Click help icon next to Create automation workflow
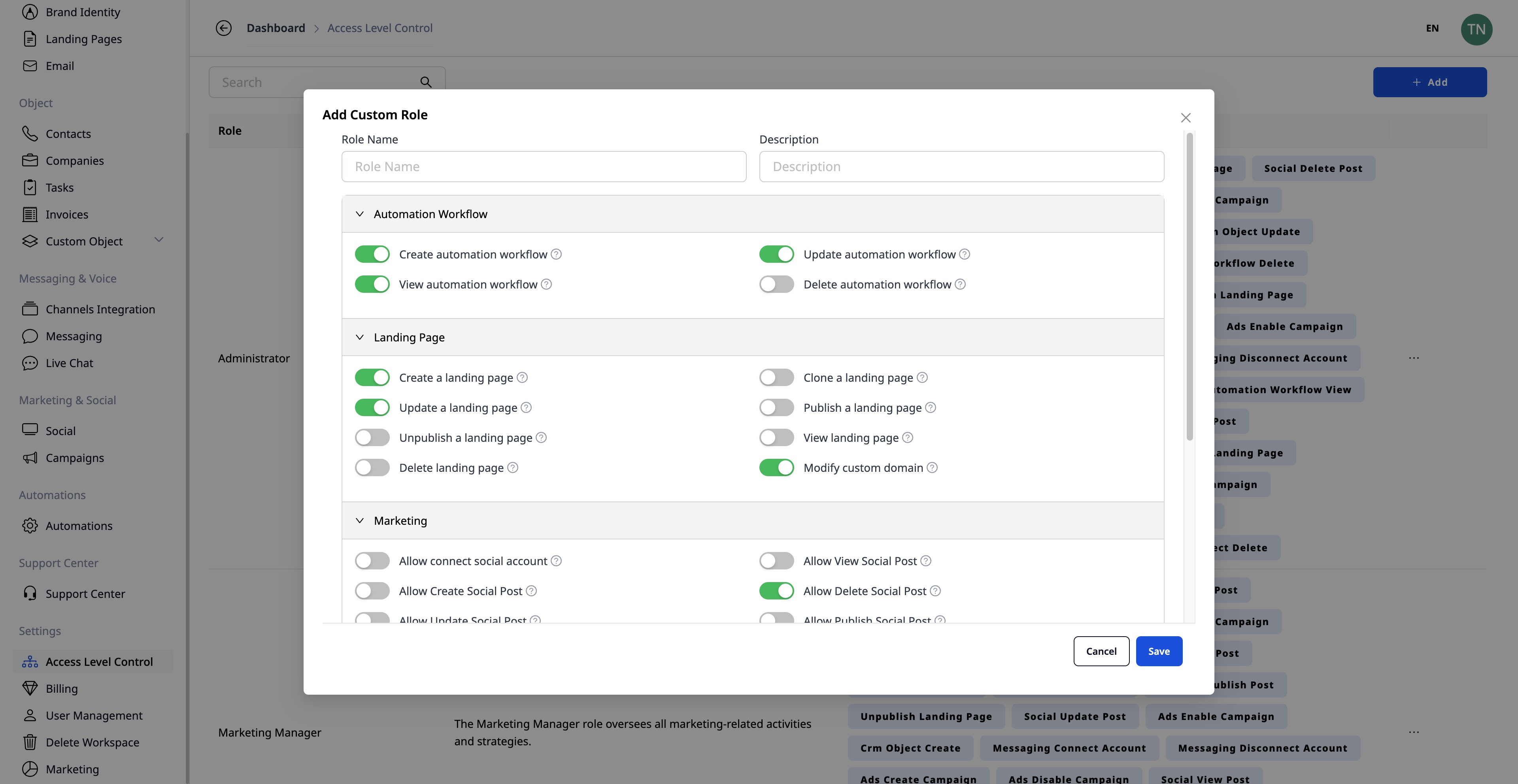This screenshot has height=784, width=1518. point(556,254)
